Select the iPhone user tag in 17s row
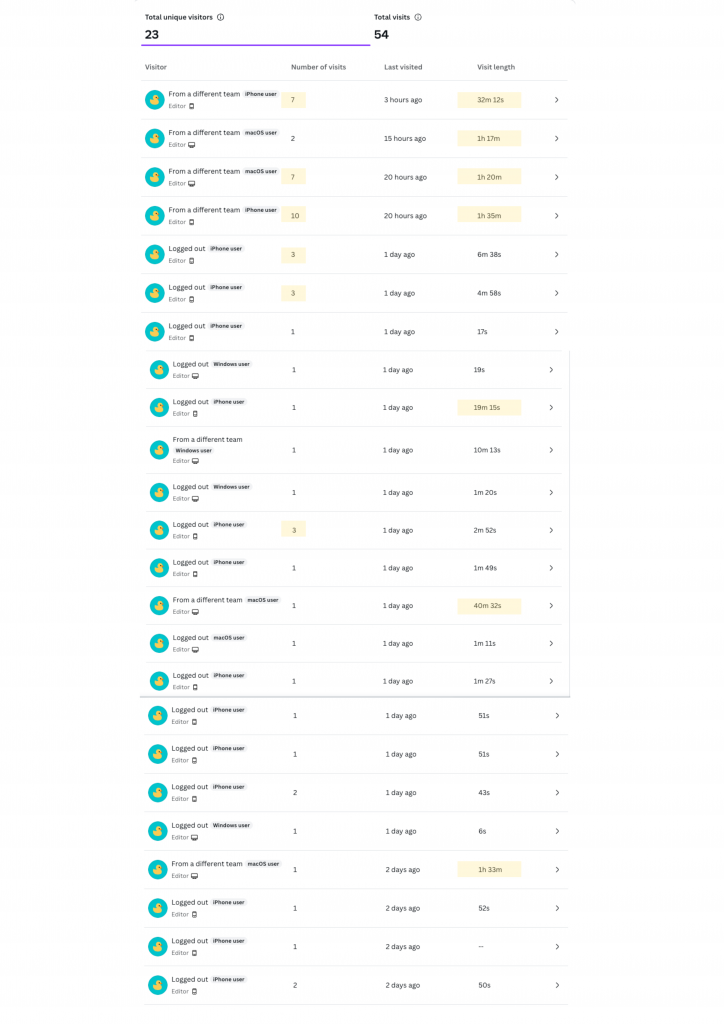 pyautogui.click(x=226, y=326)
